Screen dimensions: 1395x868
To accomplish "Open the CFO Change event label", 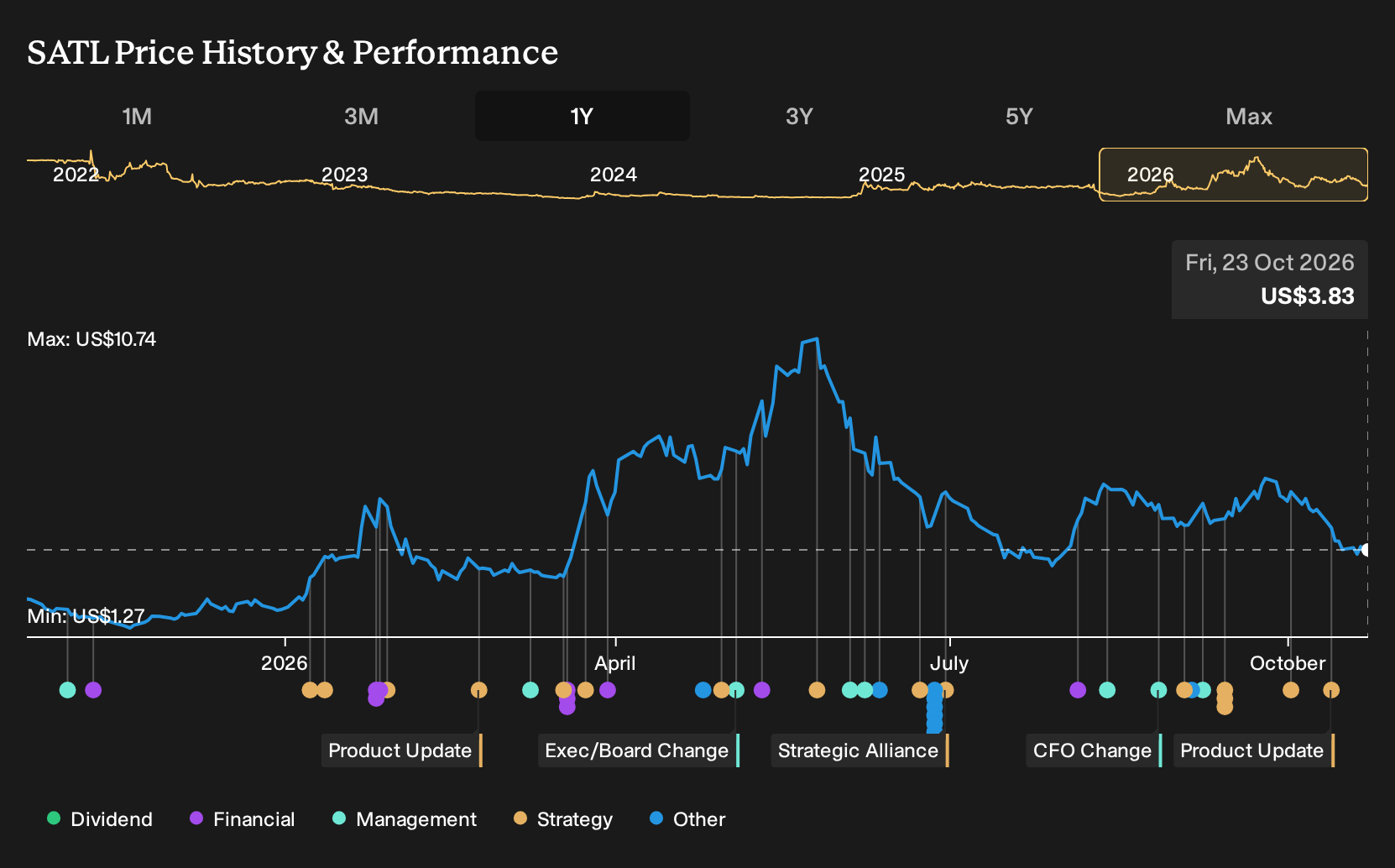I will click(1094, 750).
